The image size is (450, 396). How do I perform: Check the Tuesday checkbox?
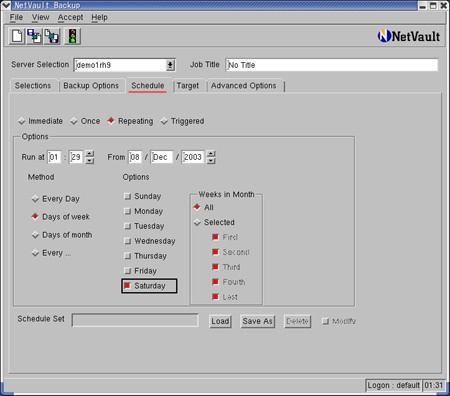128,226
